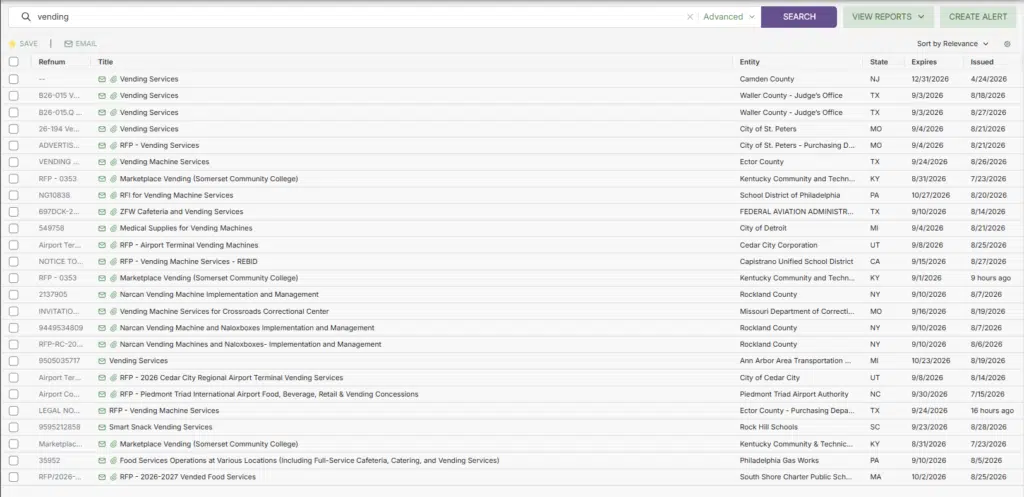Screen dimensions: 1024x497
Task: Check the City of Detroit row checkbox
Action: [x=14, y=229]
